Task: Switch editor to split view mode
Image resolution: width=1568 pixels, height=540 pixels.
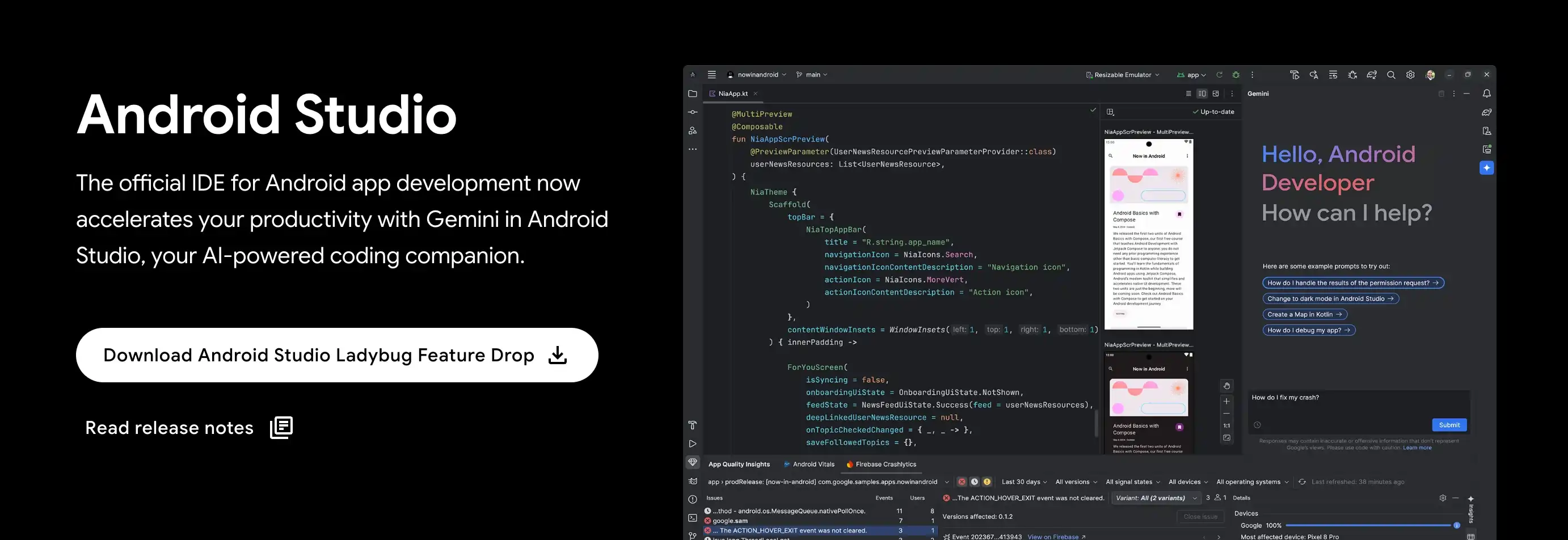Action: [1202, 94]
